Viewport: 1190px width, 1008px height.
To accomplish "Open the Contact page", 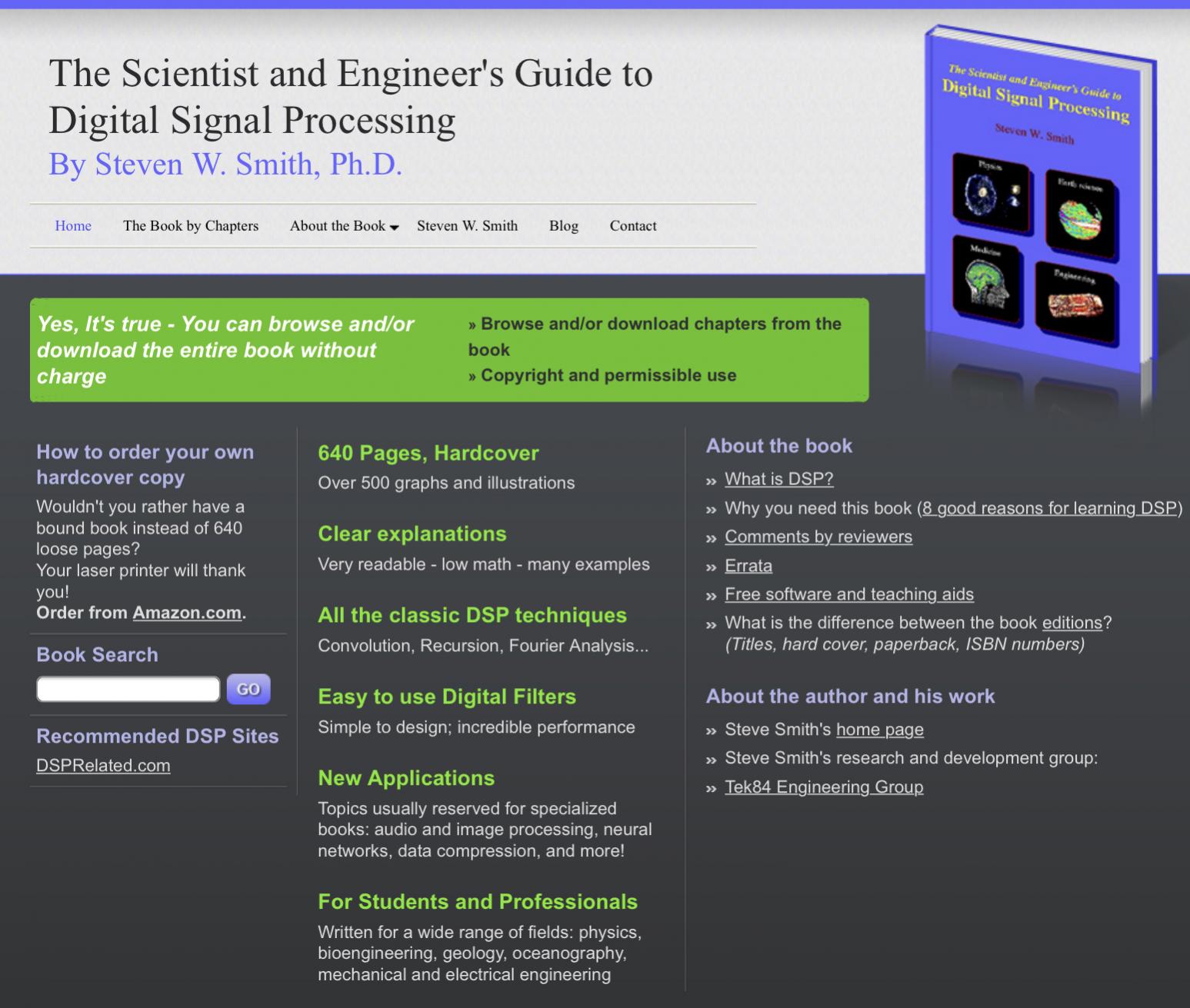I will (x=633, y=225).
